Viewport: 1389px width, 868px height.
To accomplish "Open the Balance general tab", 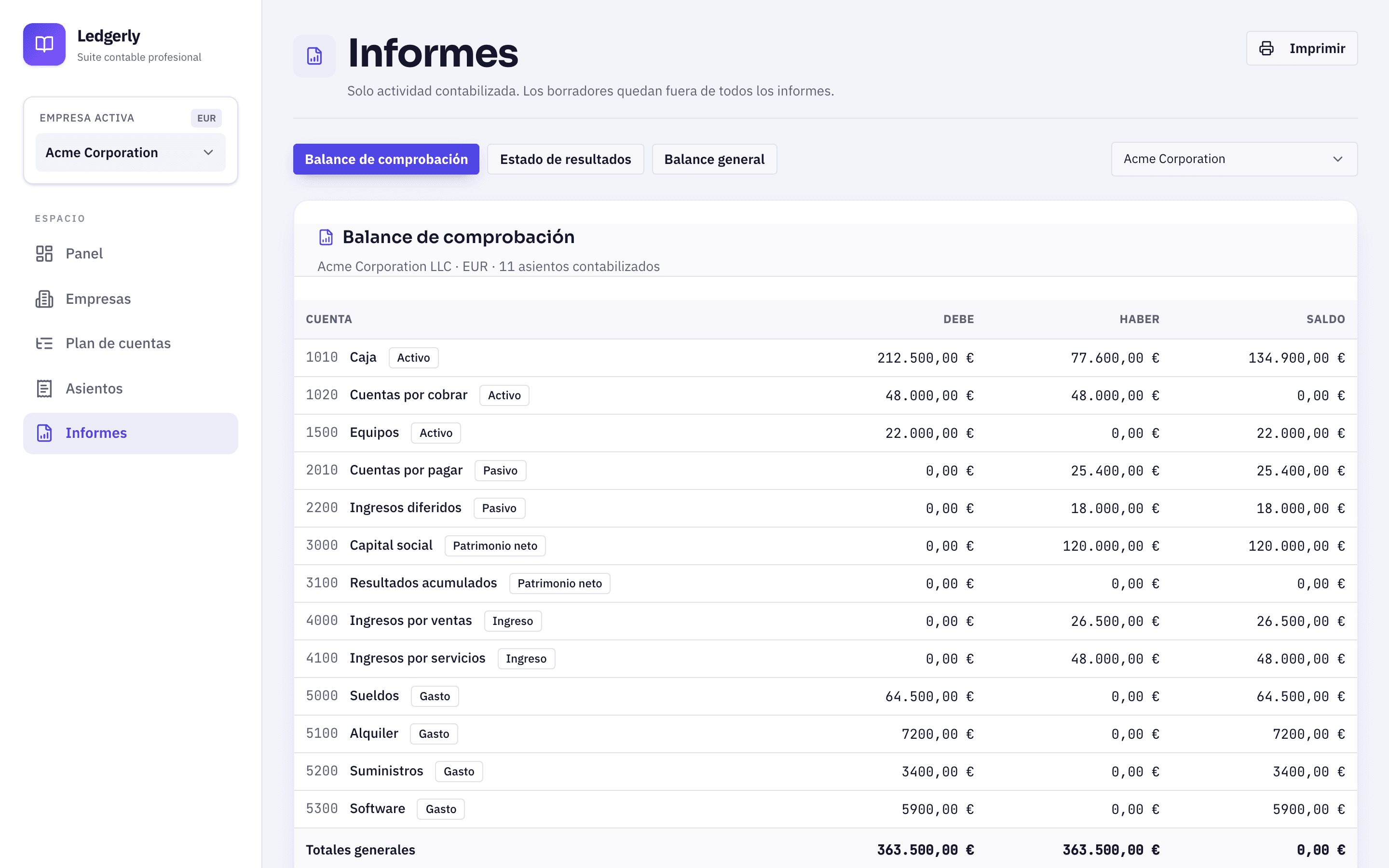I will 714,159.
